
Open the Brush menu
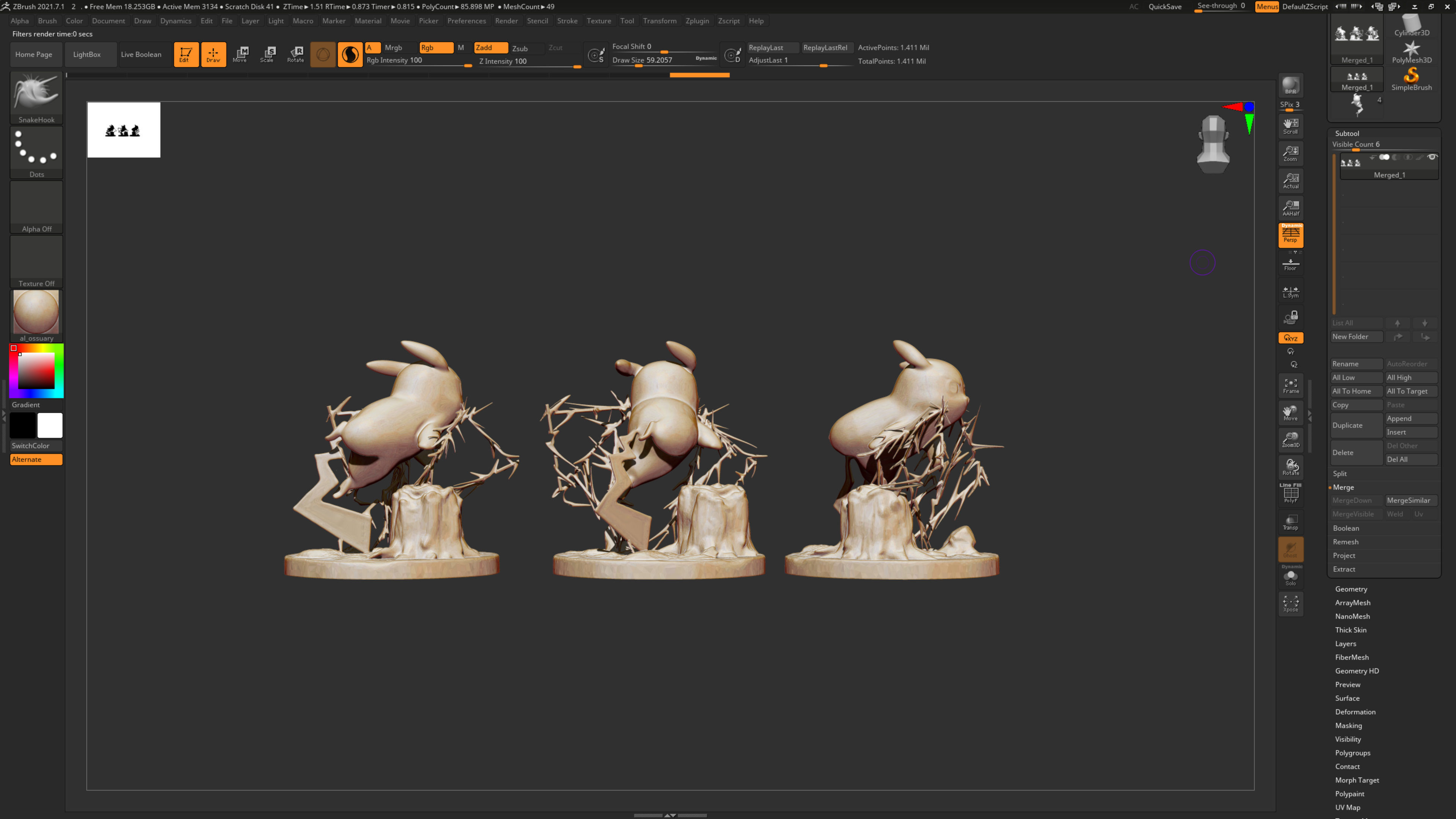[47, 21]
